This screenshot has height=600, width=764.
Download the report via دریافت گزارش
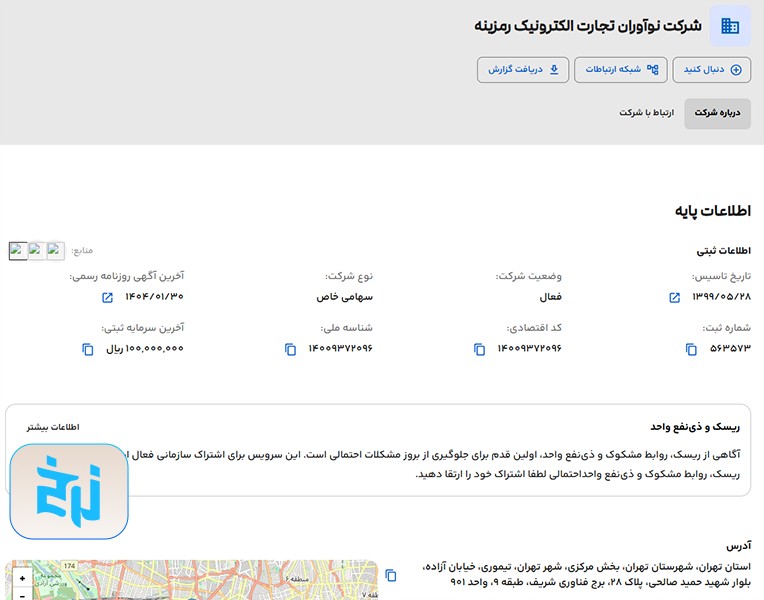tap(523, 70)
